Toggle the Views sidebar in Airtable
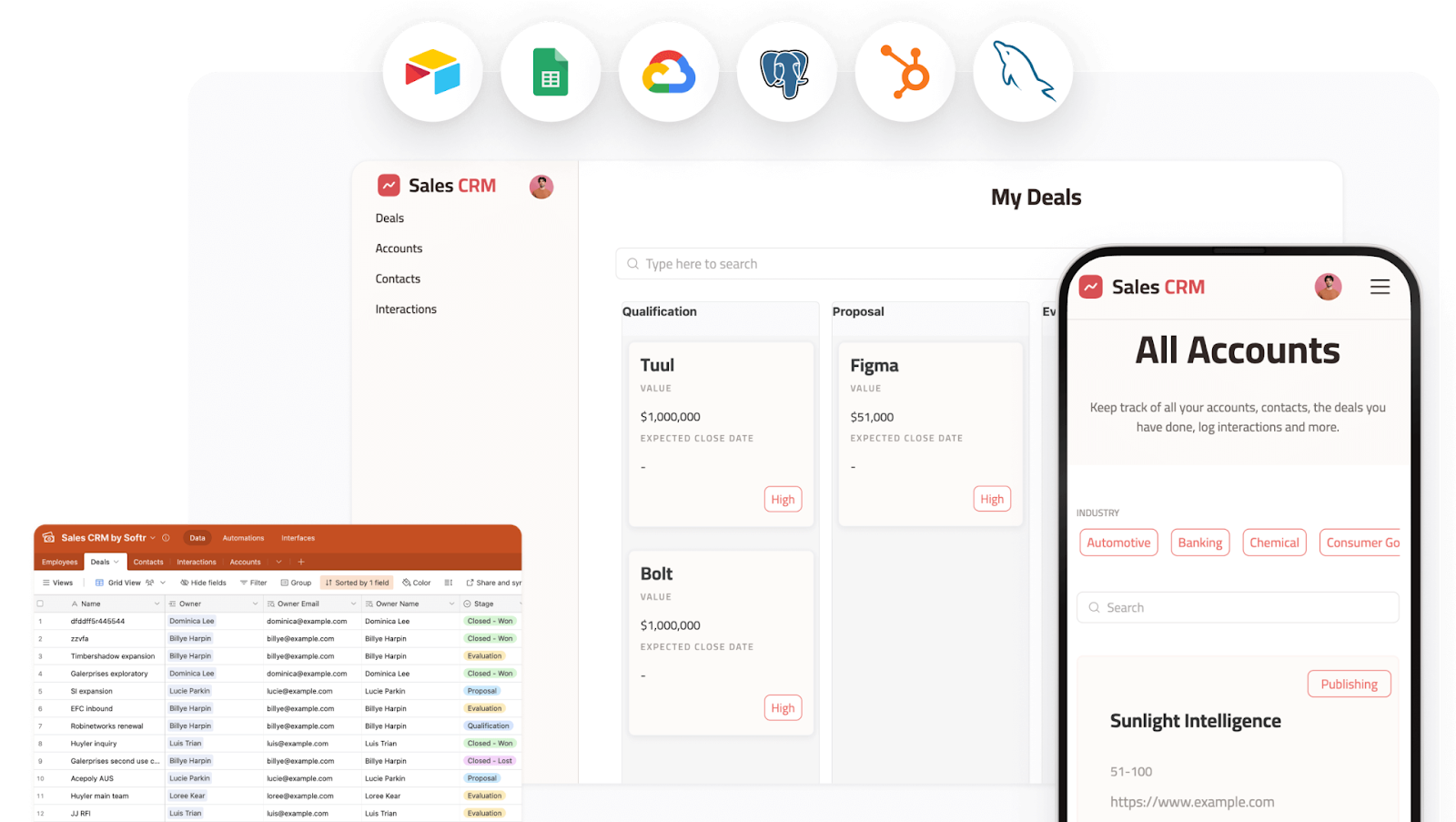 coord(57,583)
